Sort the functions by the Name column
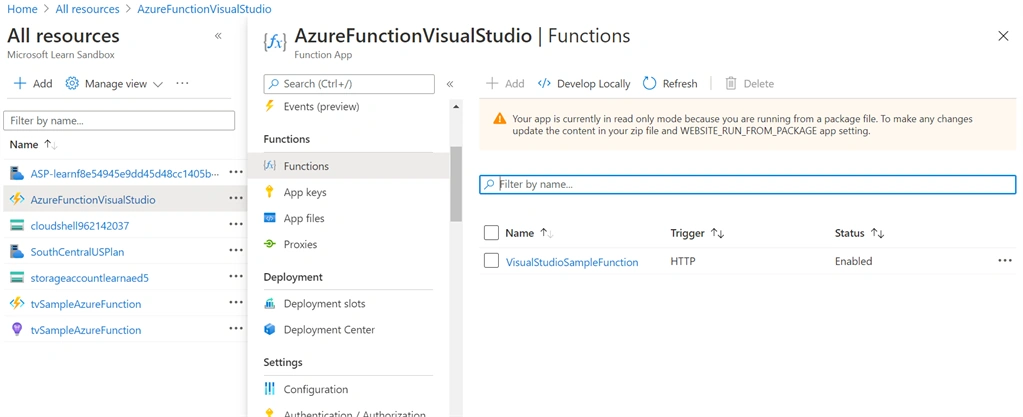This screenshot has height=417, width=1023. [530, 233]
